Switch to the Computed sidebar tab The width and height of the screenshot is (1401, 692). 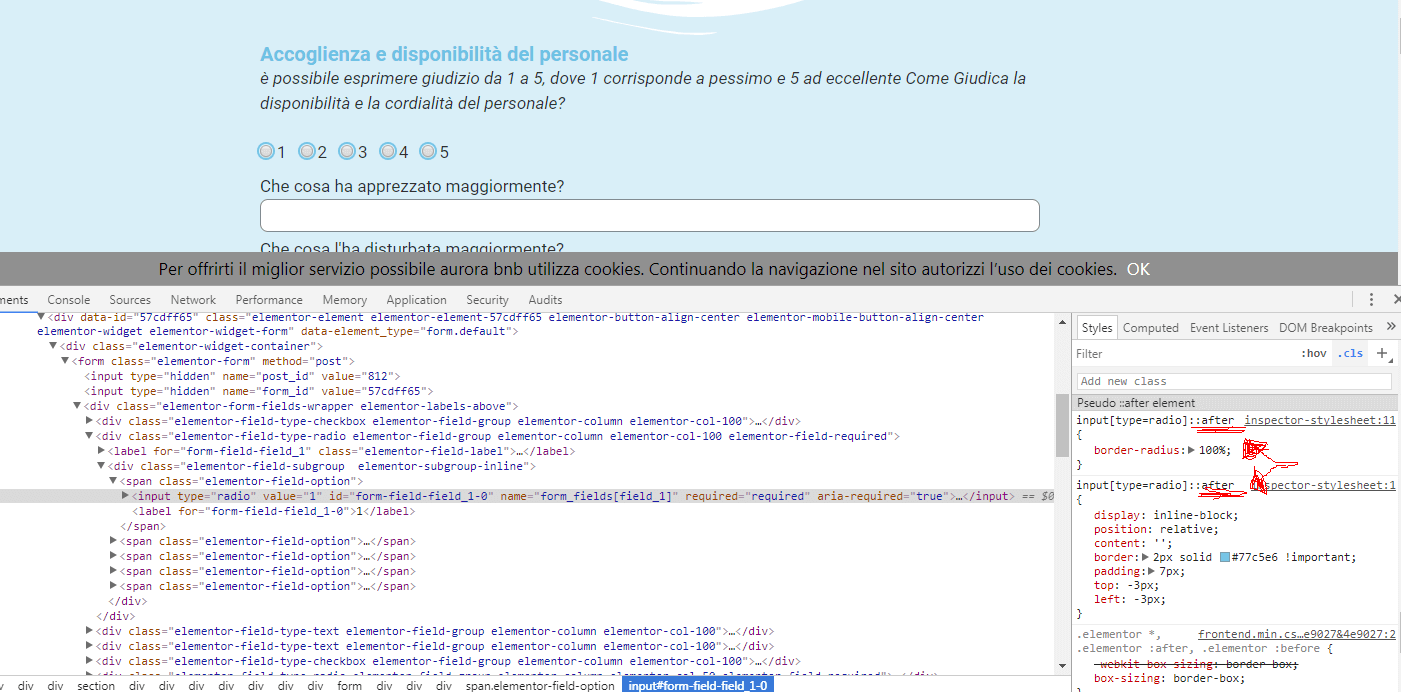1151,328
